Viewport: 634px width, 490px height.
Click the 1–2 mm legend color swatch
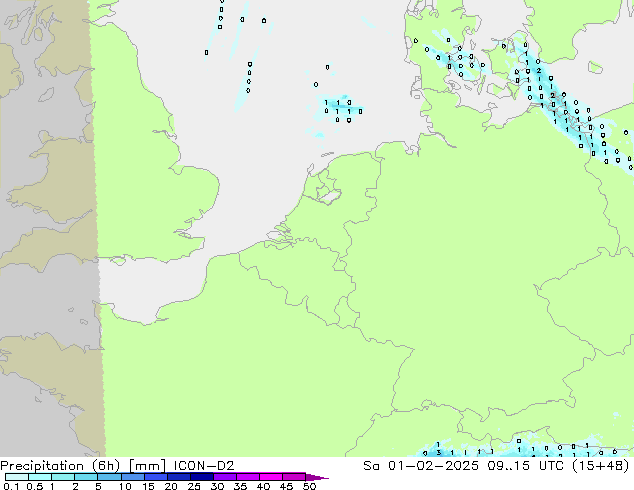[x=63, y=477]
